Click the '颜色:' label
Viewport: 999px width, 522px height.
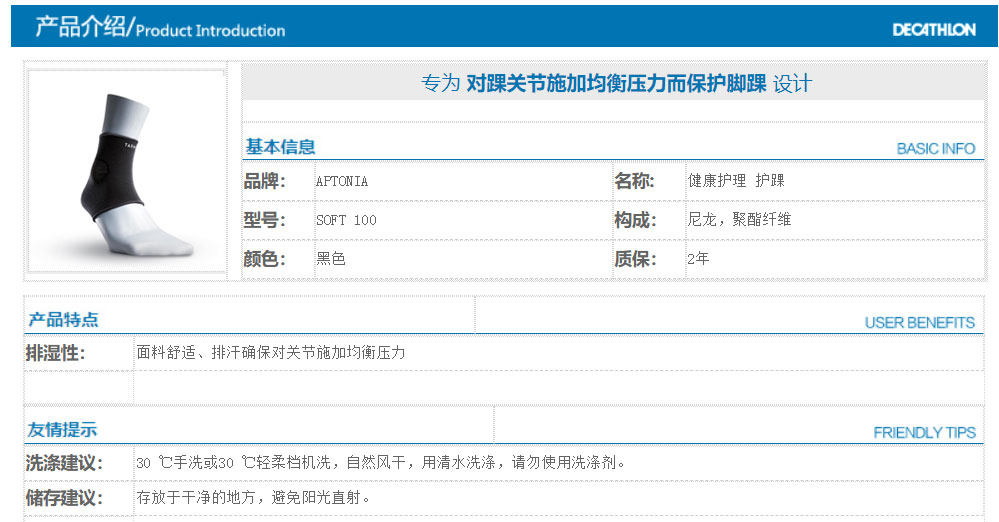264,259
